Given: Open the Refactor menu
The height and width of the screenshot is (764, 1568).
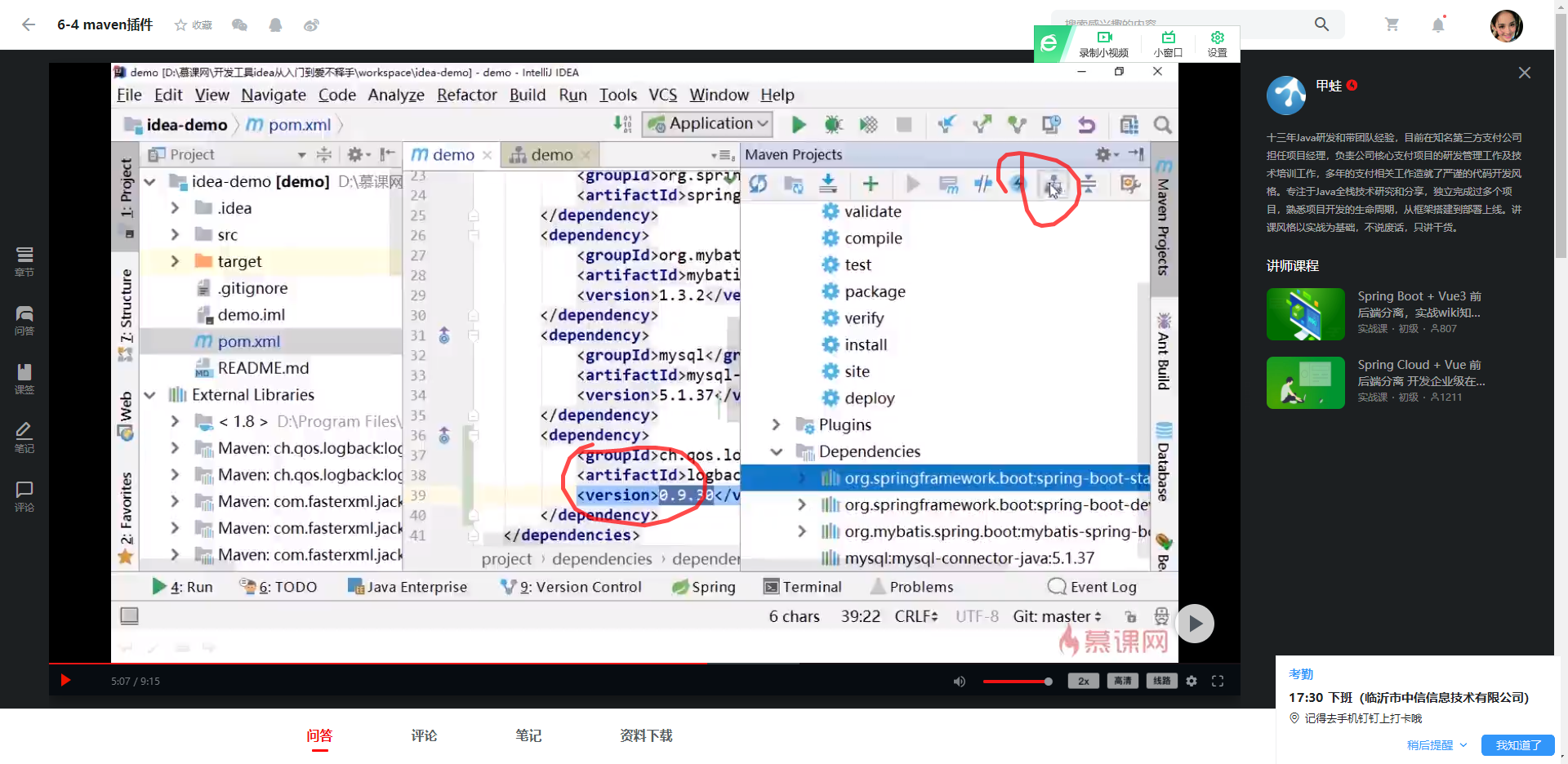Looking at the screenshot, I should [467, 95].
